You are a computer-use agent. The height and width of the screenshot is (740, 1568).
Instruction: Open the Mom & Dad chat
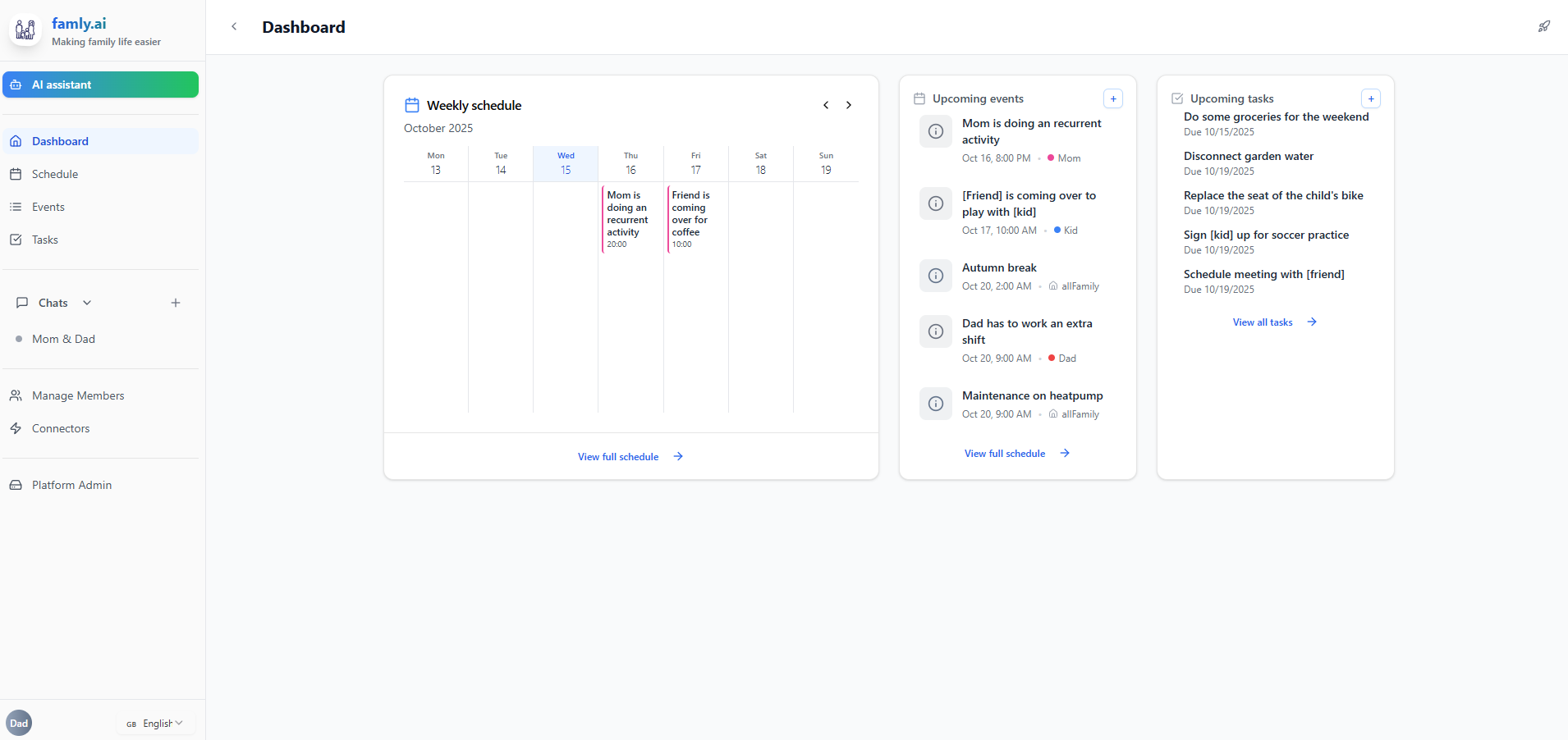pyautogui.click(x=62, y=339)
